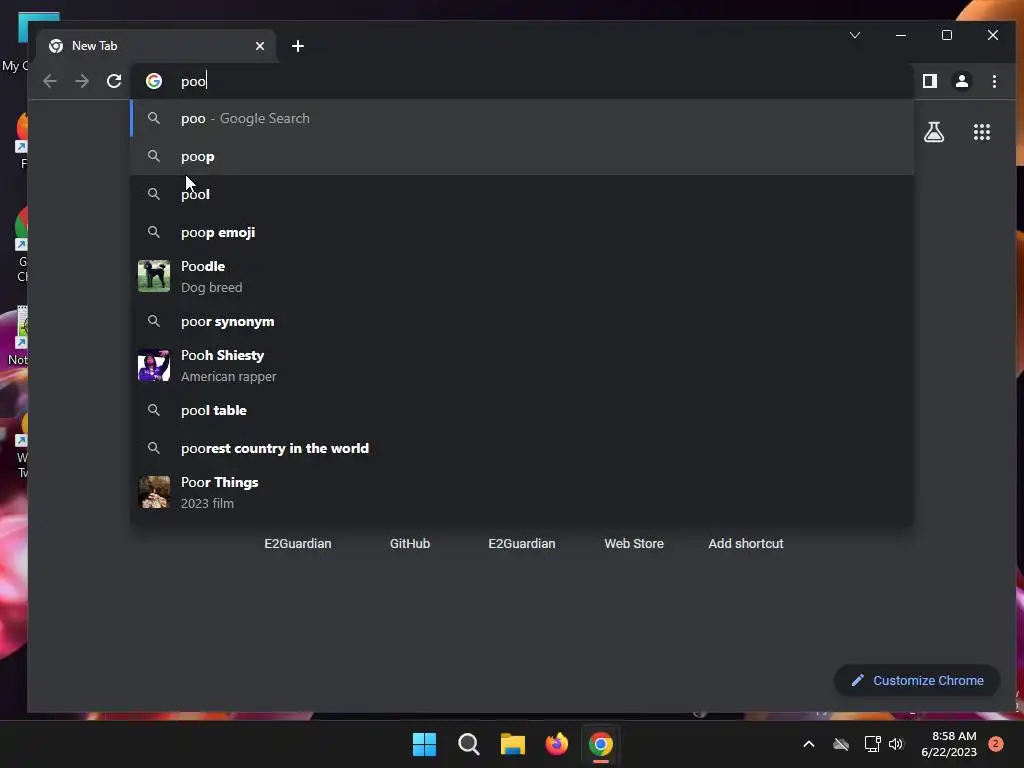Open the Google apps grid

click(x=982, y=133)
